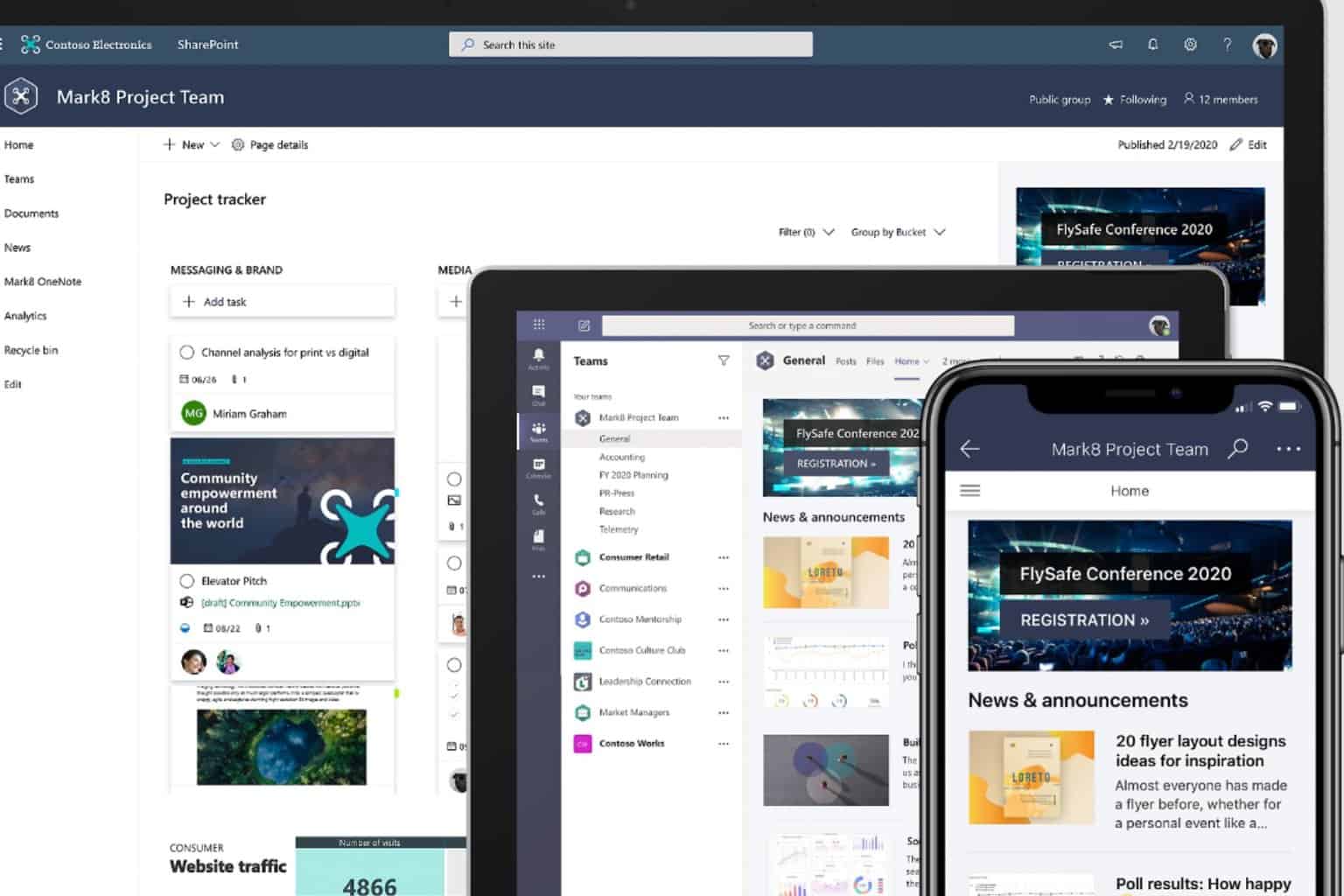The image size is (1344, 896).
Task: Click the new chat compose icon in Teams
Action: [584, 325]
